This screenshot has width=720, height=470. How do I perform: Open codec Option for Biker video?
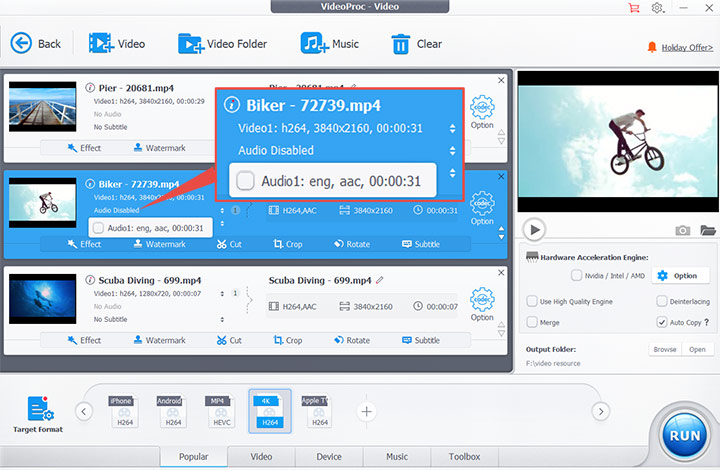482,208
